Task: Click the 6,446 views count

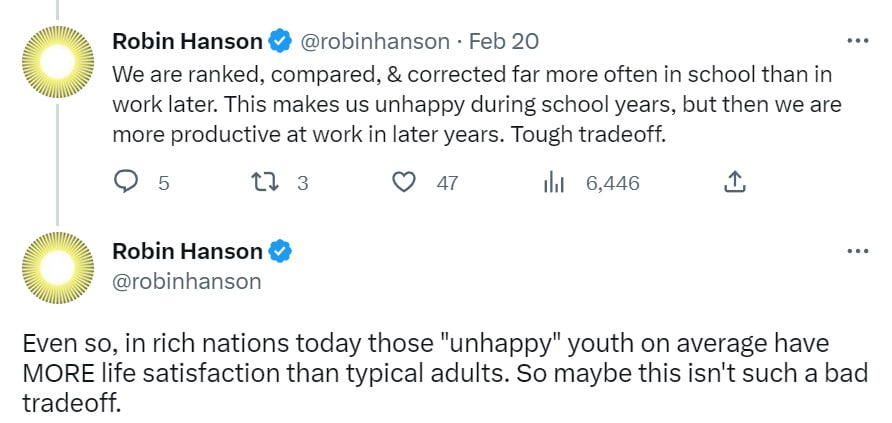Action: click(613, 183)
